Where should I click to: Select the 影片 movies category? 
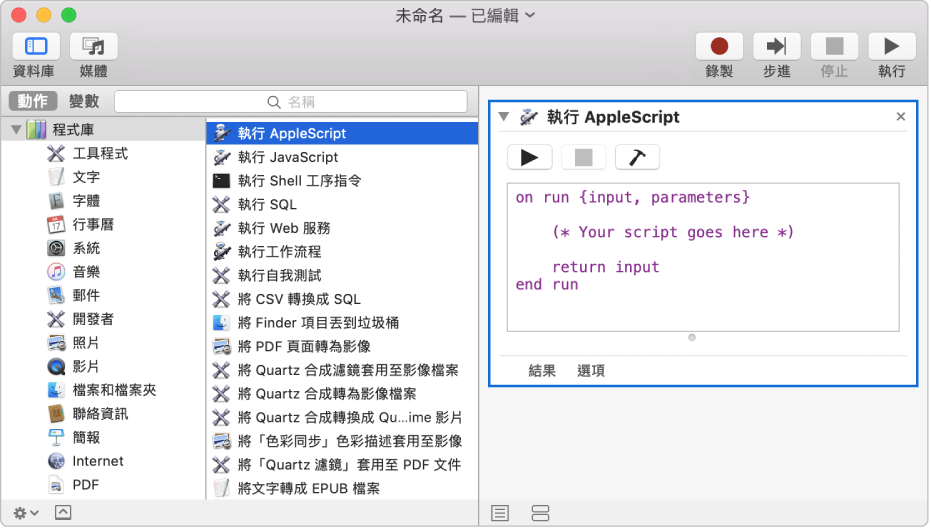pyautogui.click(x=86, y=366)
